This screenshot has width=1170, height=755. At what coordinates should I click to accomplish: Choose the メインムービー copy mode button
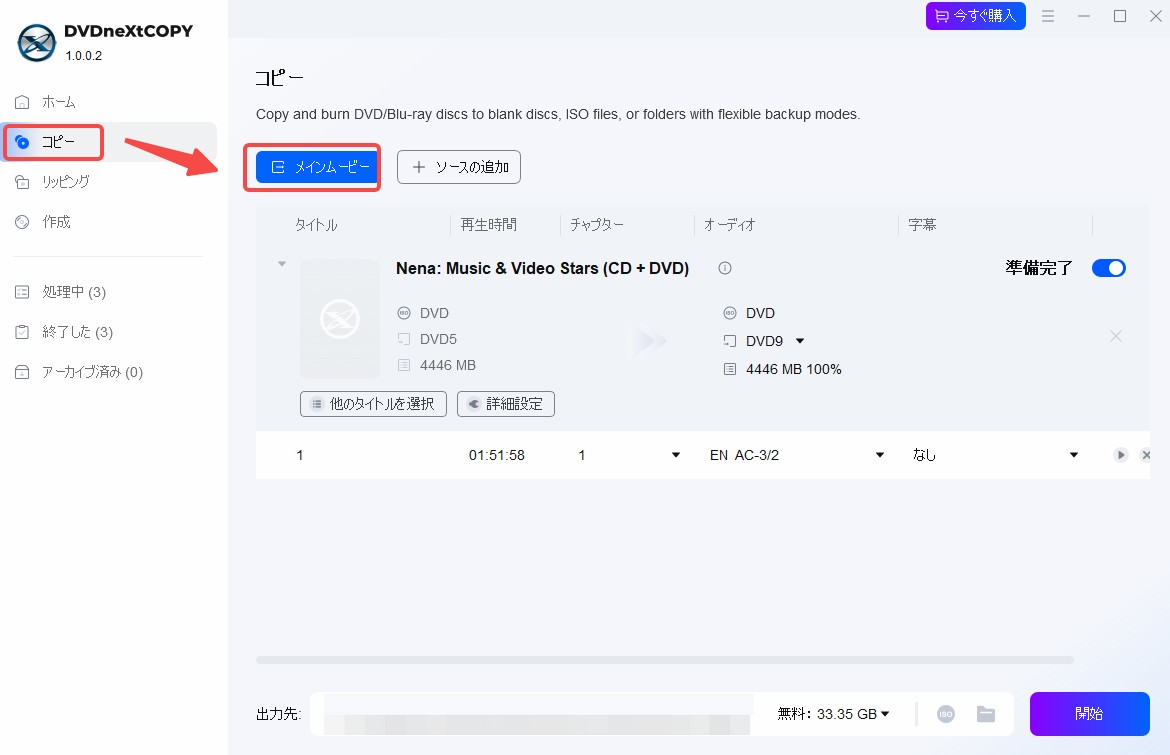pyautogui.click(x=316, y=167)
